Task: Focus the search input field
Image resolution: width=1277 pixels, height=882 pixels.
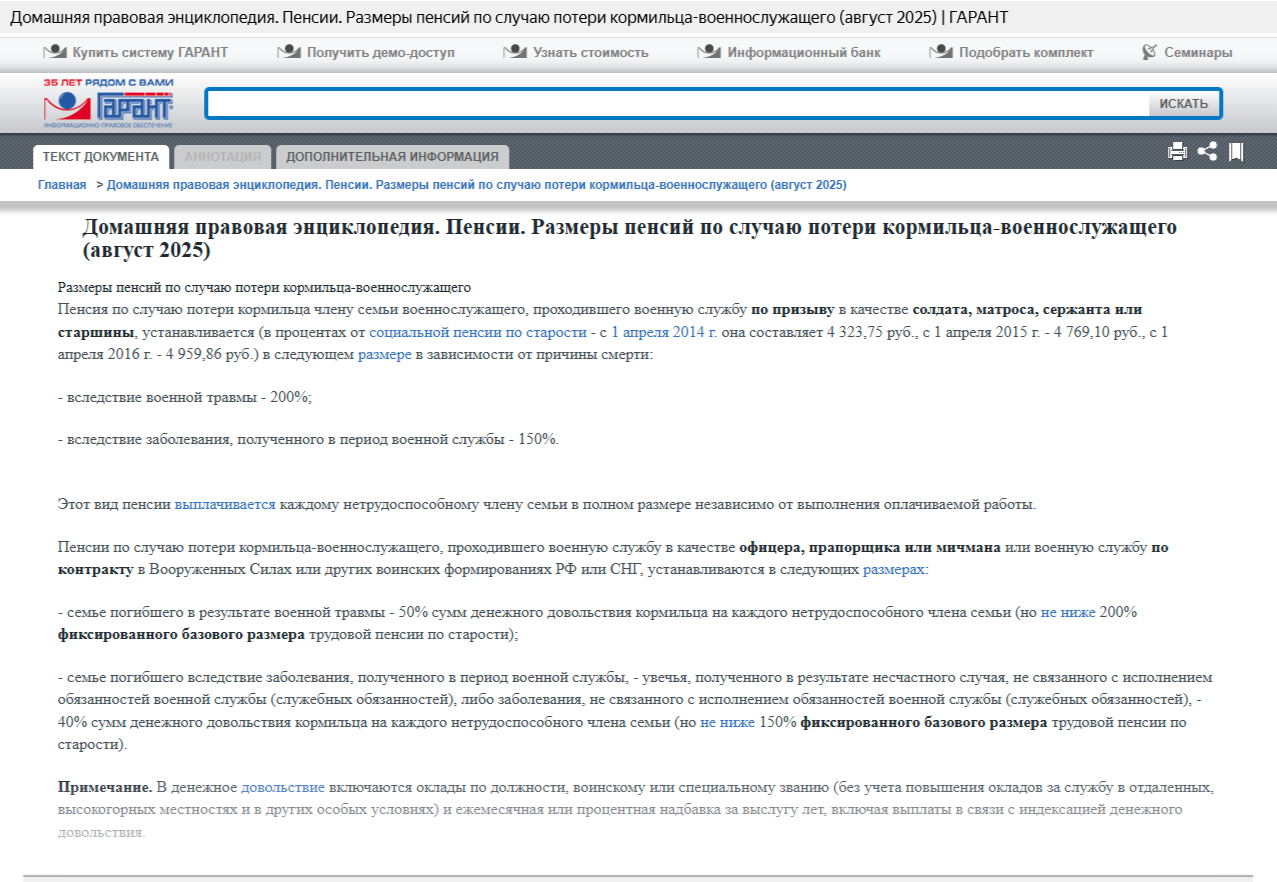Action: [x=678, y=103]
